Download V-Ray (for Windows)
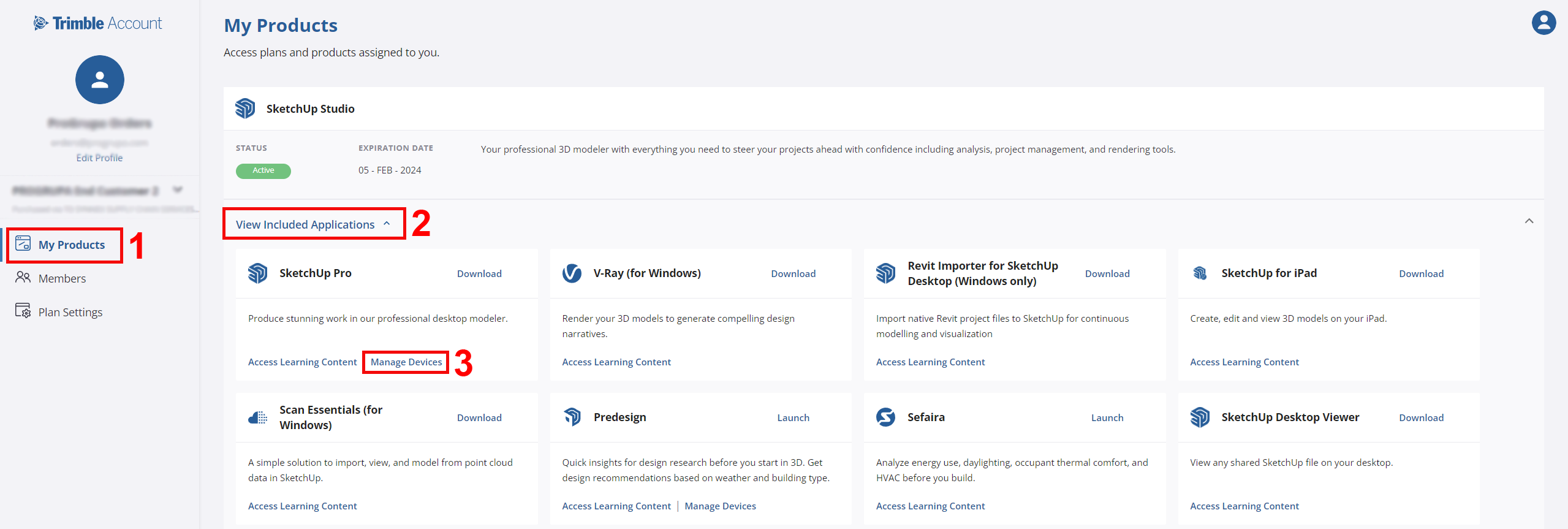Image resolution: width=1568 pixels, height=529 pixels. click(793, 273)
